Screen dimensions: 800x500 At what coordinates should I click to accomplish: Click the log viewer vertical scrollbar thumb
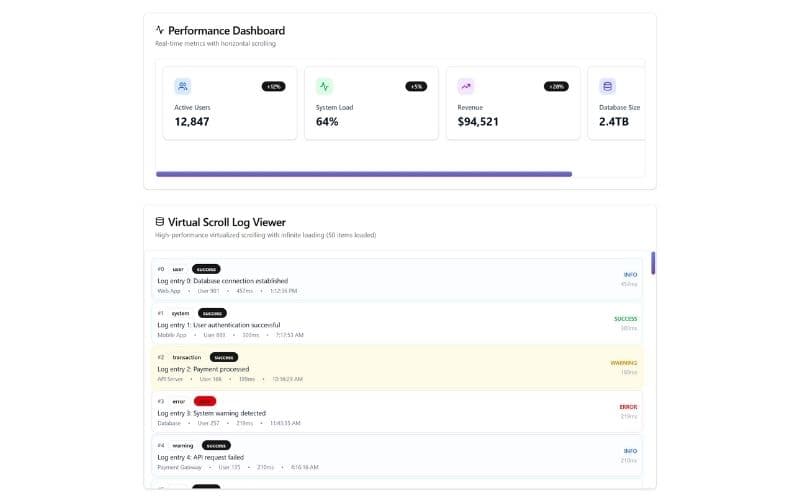click(653, 263)
